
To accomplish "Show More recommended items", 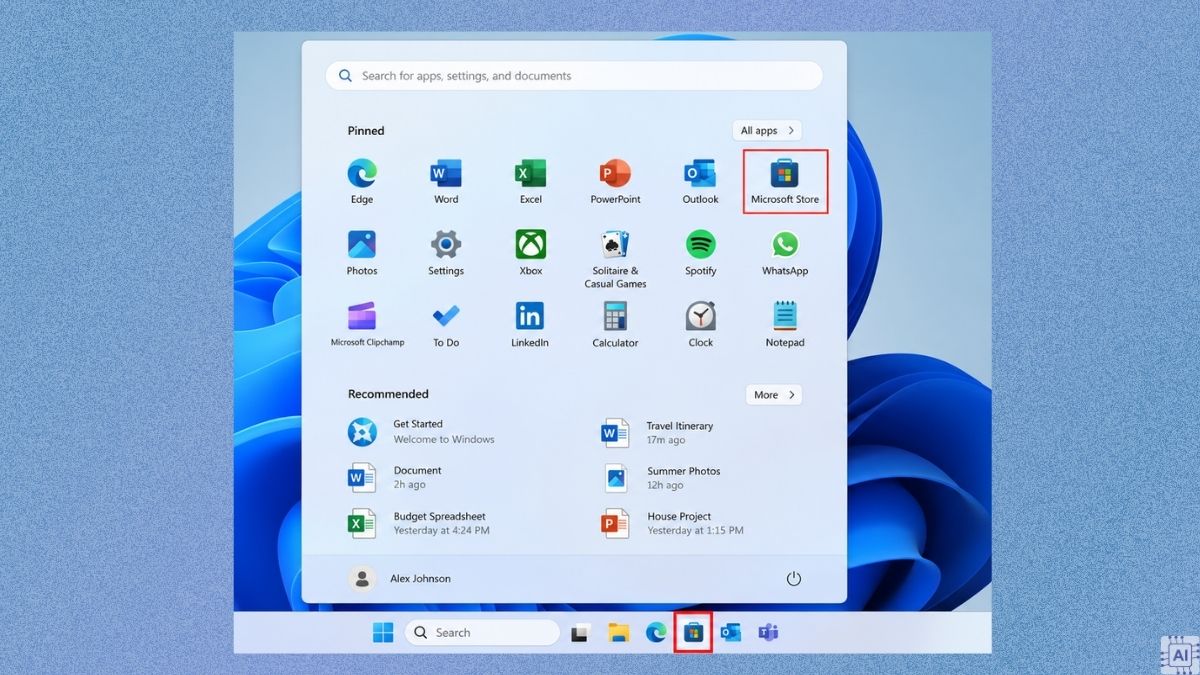I will pos(774,395).
